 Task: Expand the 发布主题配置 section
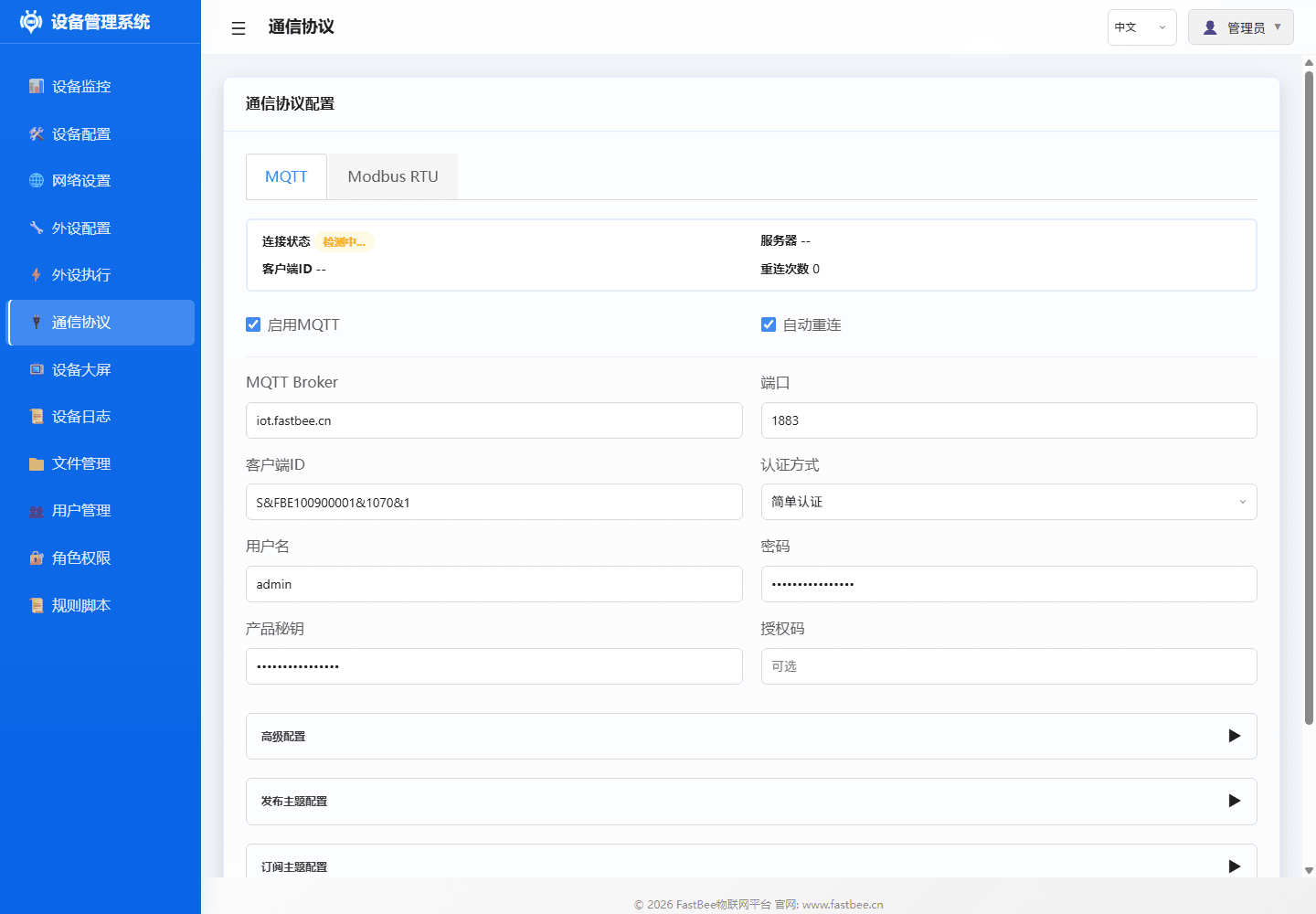coord(751,802)
